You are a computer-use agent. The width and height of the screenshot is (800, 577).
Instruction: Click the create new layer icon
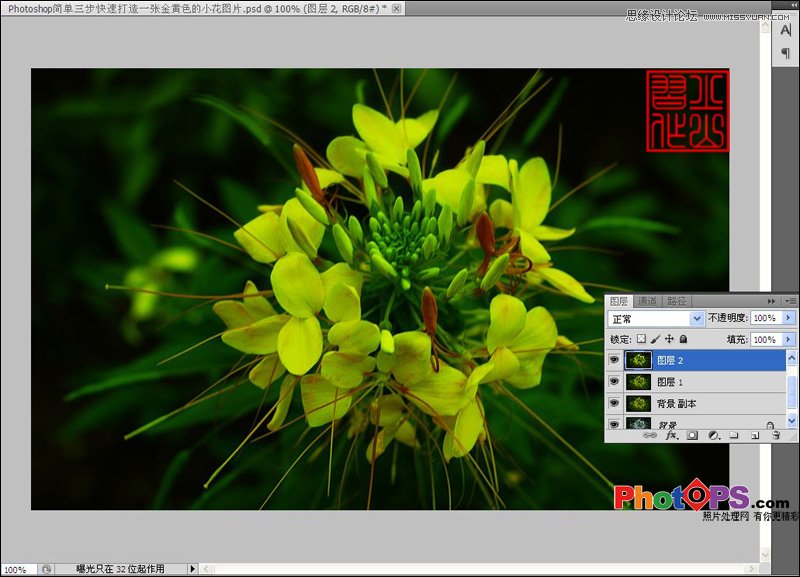754,436
